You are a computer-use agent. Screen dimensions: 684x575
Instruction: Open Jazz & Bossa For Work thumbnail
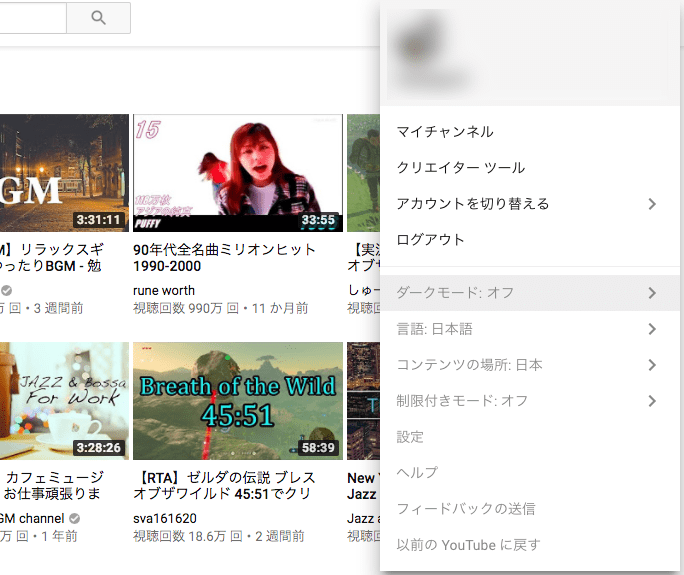pos(64,401)
